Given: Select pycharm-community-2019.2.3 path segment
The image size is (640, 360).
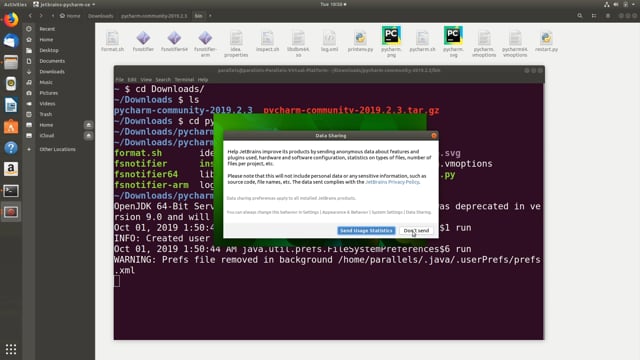Looking at the screenshot, I should coord(154,16).
